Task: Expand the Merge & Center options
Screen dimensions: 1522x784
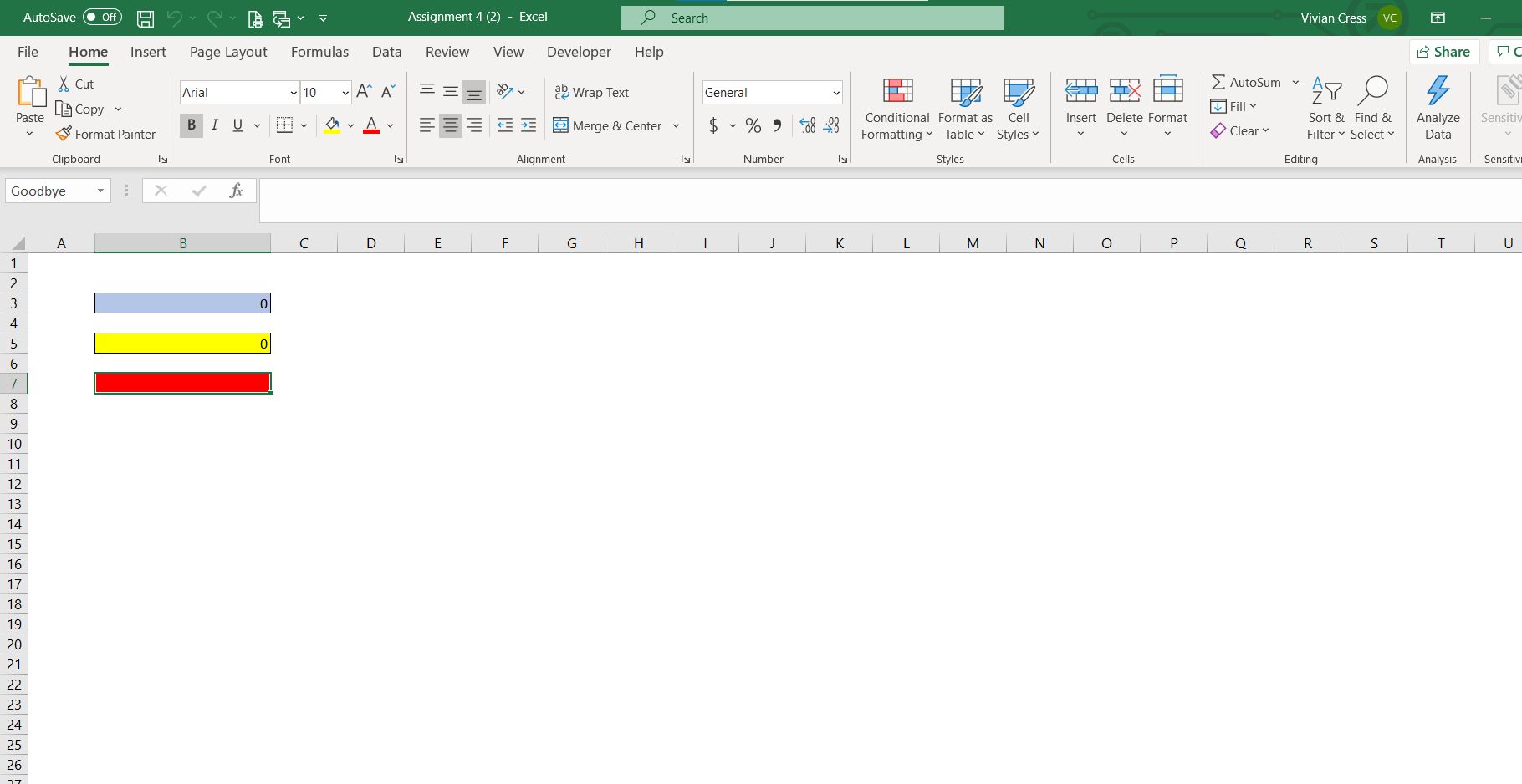Action: coord(677,125)
